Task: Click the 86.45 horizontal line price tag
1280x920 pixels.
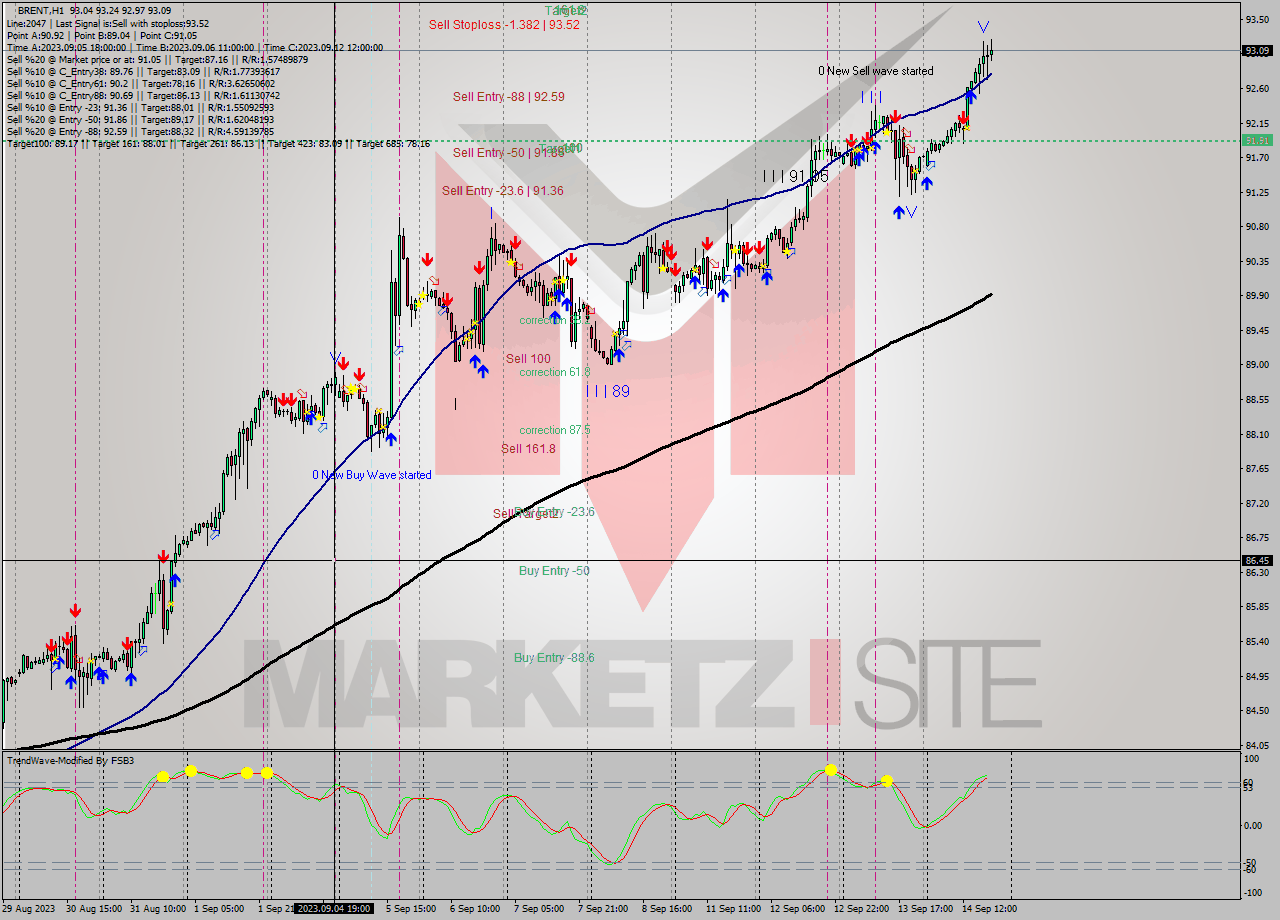Action: 1257,561
